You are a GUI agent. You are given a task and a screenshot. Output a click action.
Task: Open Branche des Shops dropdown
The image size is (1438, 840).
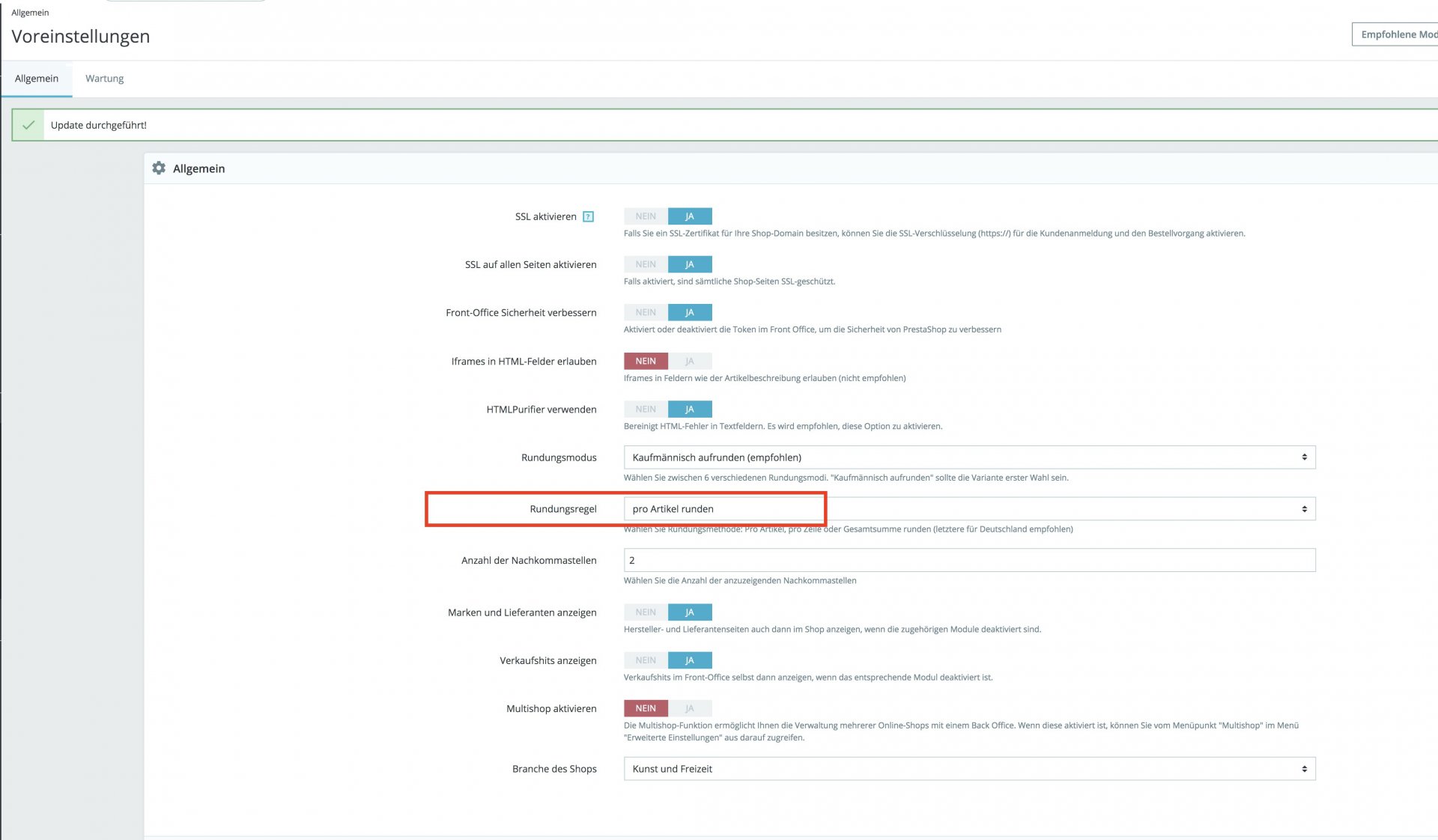968,769
